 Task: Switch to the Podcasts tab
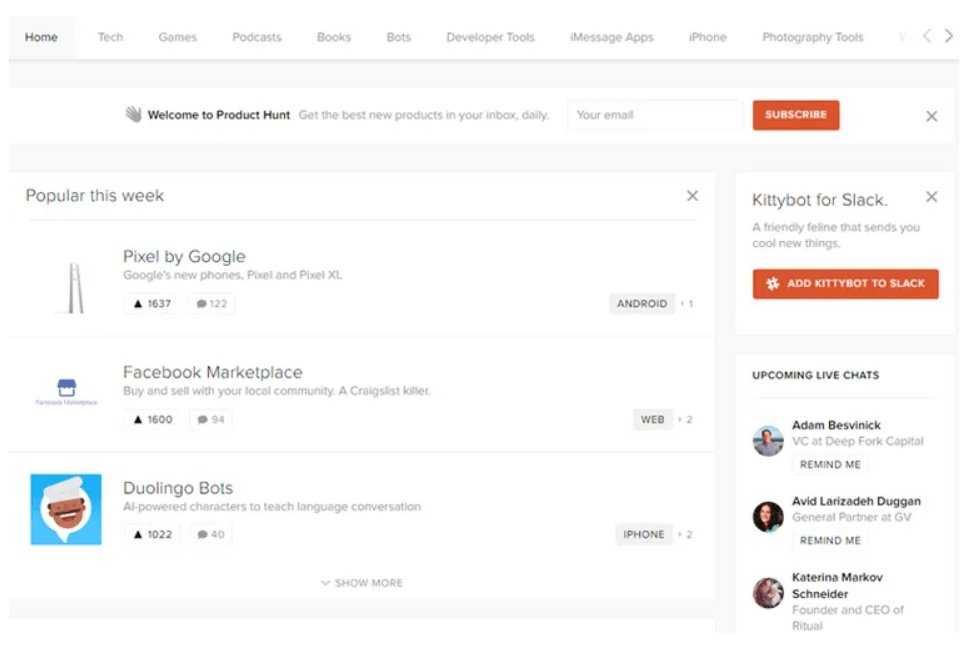(x=256, y=36)
